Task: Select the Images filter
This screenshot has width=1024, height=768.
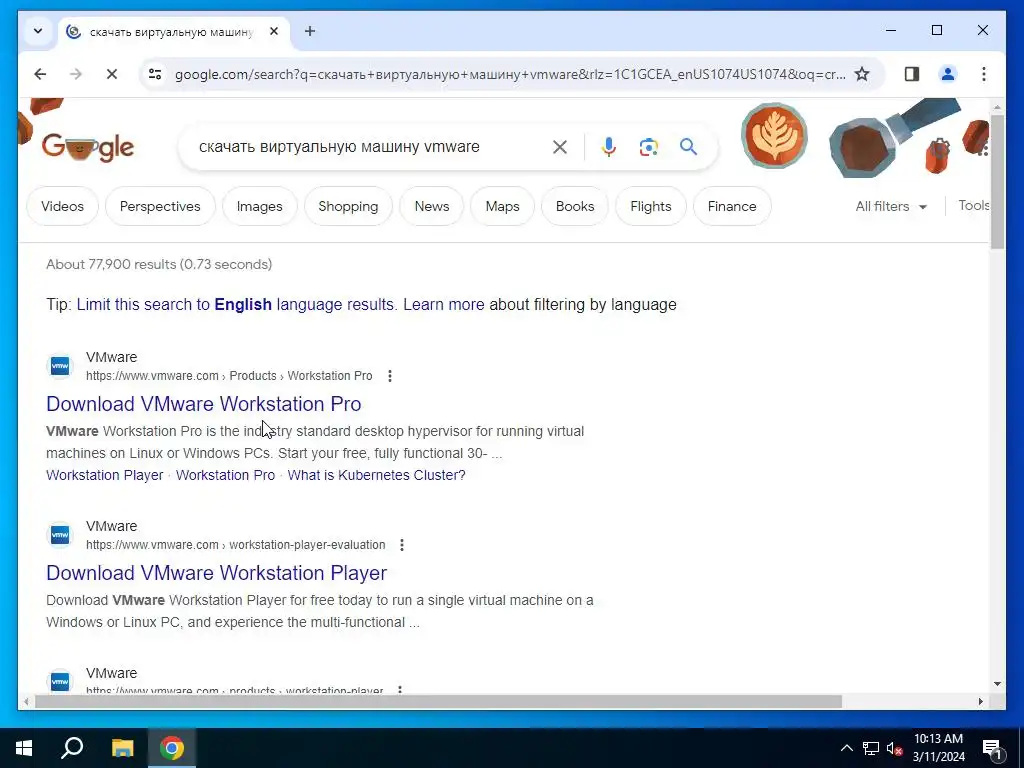Action: click(x=259, y=206)
